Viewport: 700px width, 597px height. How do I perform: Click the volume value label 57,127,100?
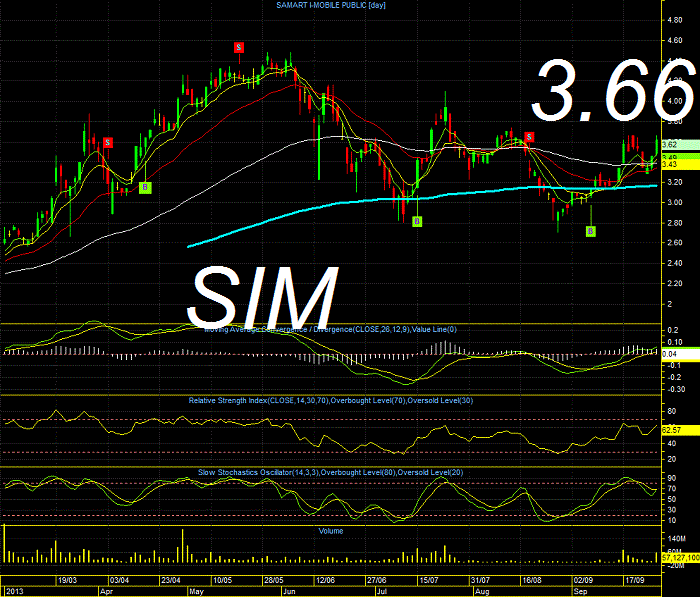pyautogui.click(x=680, y=558)
